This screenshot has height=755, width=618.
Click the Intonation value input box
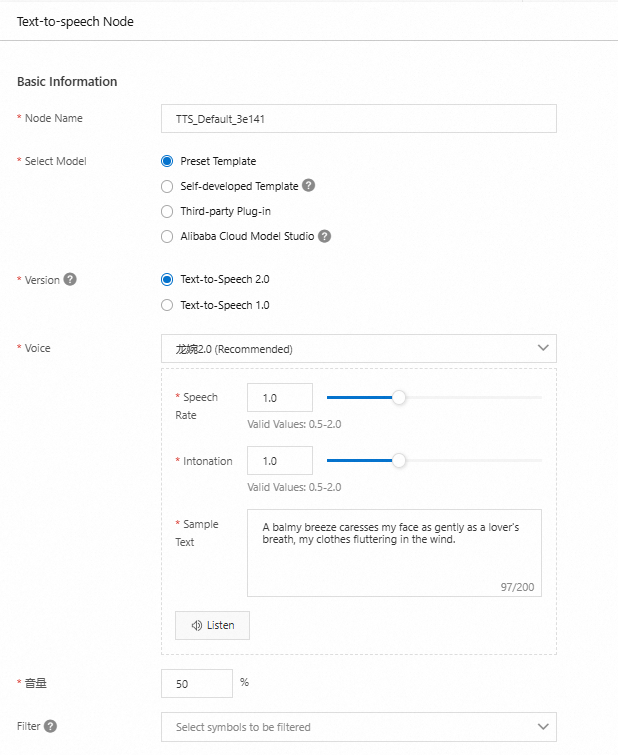point(279,461)
